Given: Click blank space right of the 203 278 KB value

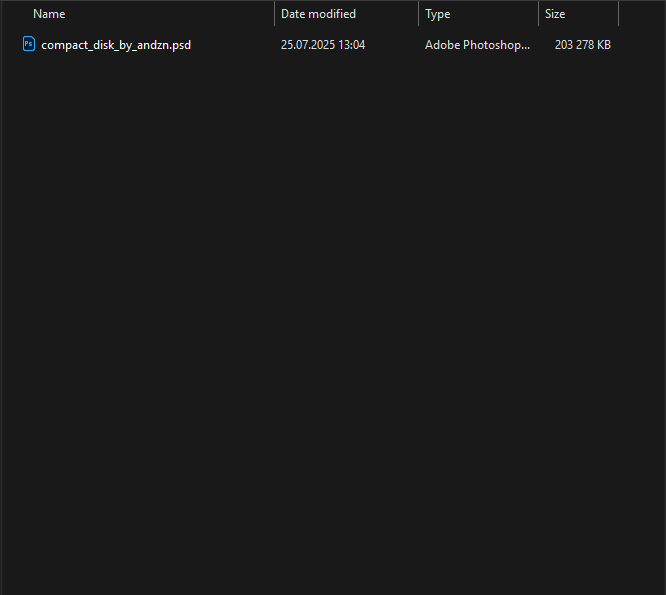Looking at the screenshot, I should (639, 45).
